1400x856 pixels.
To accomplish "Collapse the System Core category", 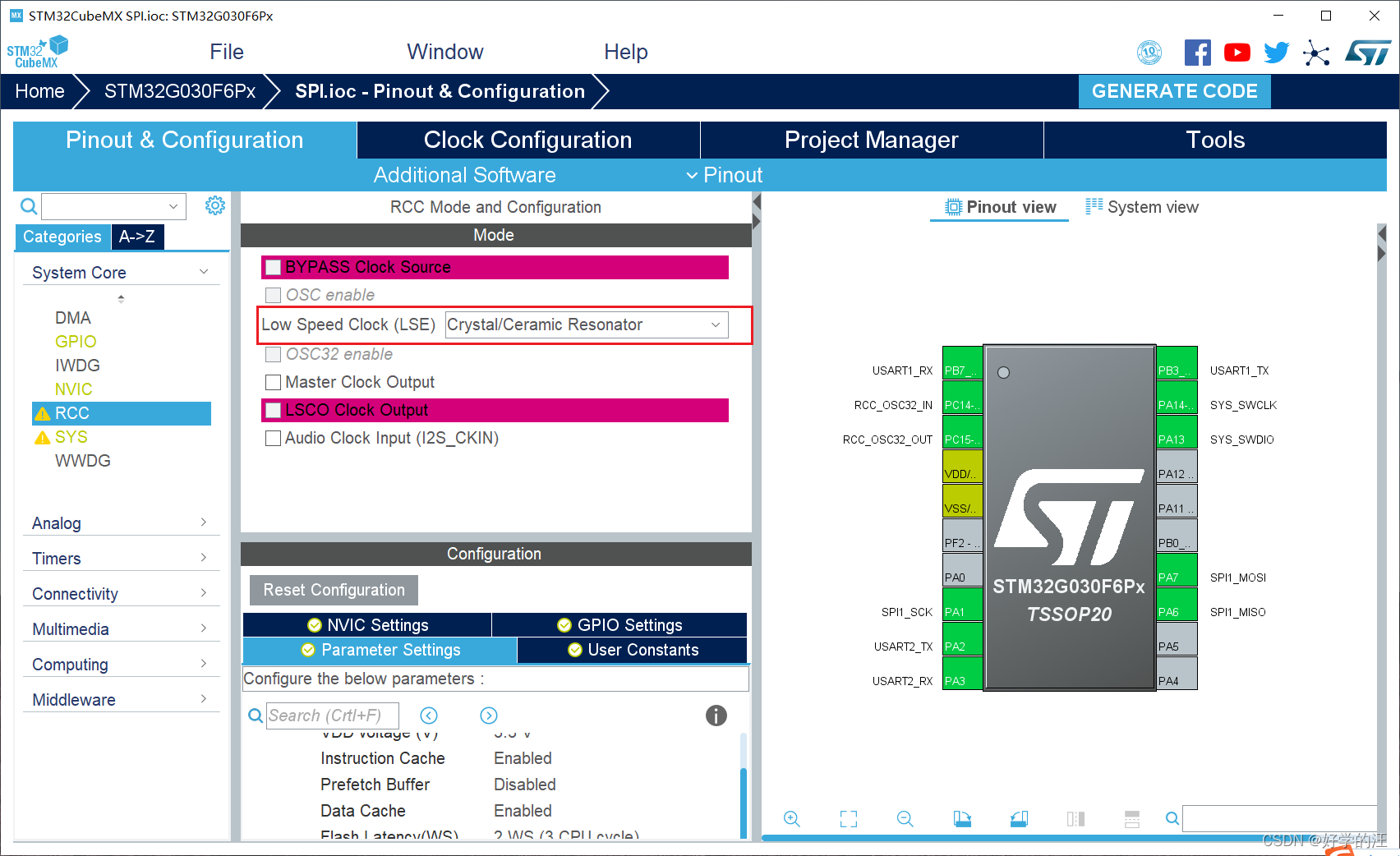I will [x=203, y=271].
